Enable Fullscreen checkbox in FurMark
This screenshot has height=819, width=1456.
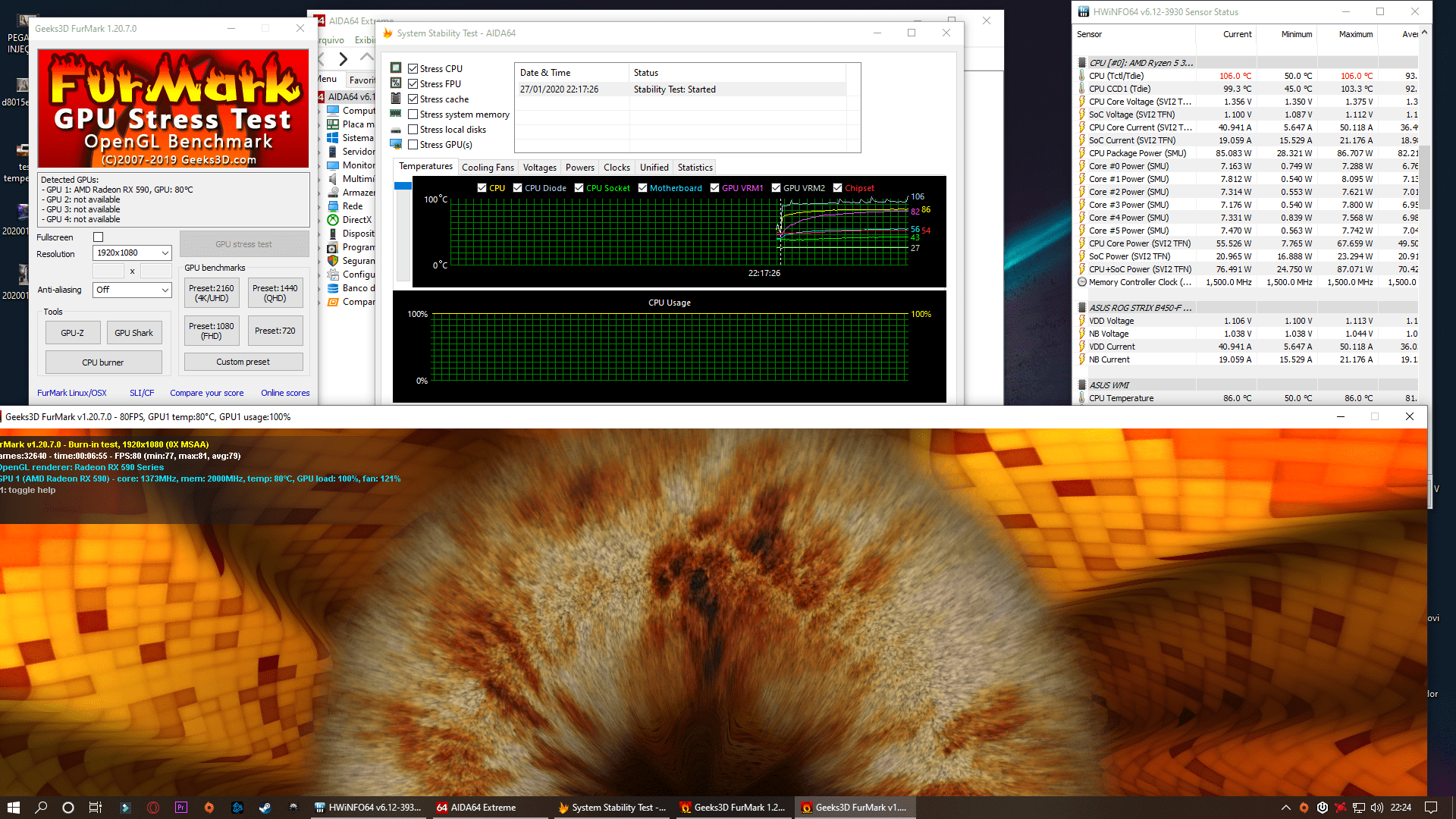click(98, 237)
